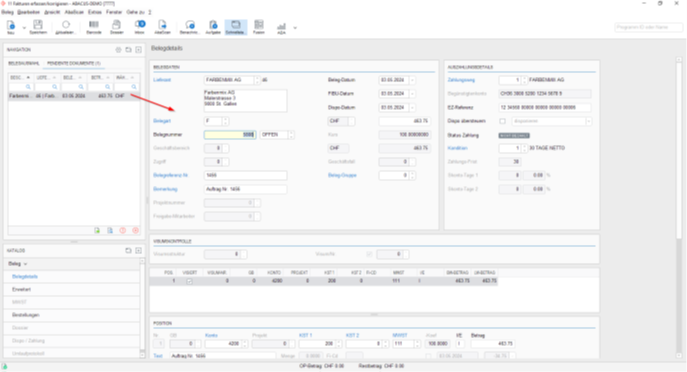This screenshot has height=372, width=687.
Task: Switch to the Pendente Dokumente tab
Action: click(x=74, y=64)
